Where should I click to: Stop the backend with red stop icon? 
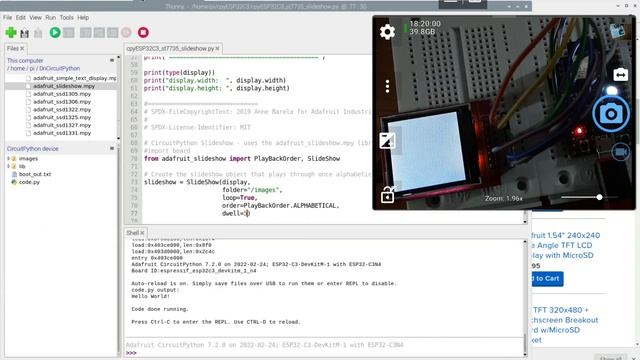143,32
